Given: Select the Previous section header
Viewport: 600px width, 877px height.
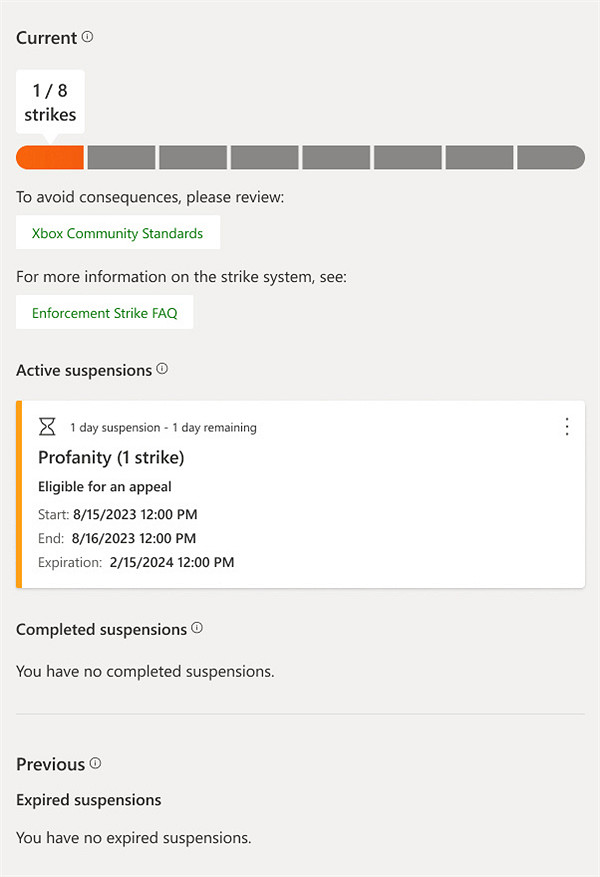Looking at the screenshot, I should tap(49, 764).
